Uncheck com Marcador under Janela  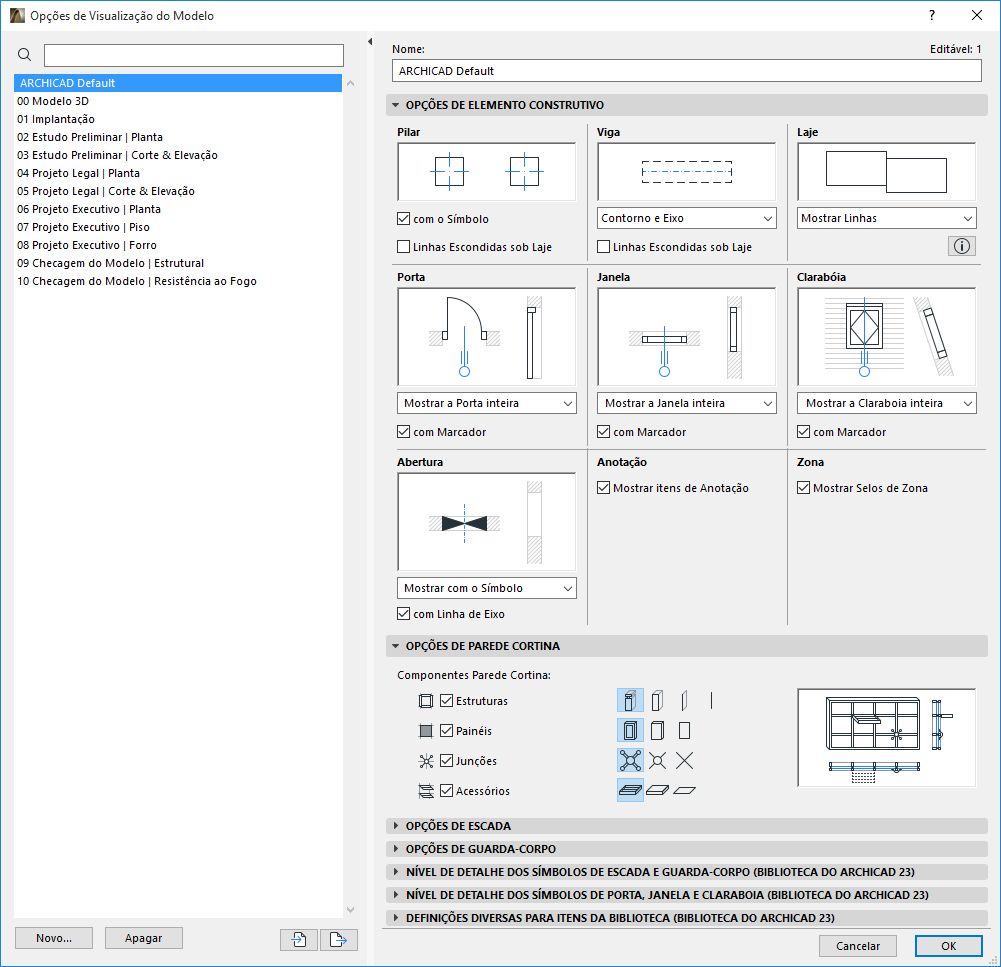tap(604, 431)
